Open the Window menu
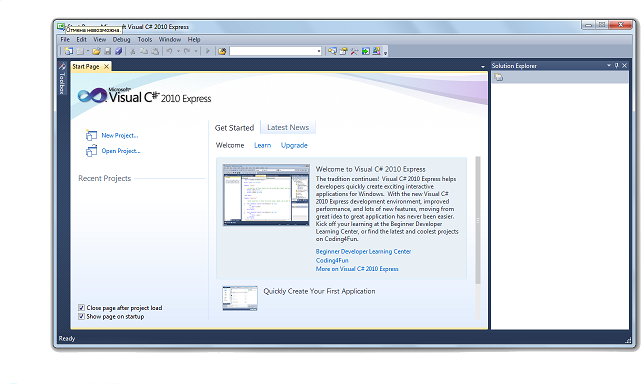Image resolution: width=641 pixels, height=384 pixels. click(170, 39)
